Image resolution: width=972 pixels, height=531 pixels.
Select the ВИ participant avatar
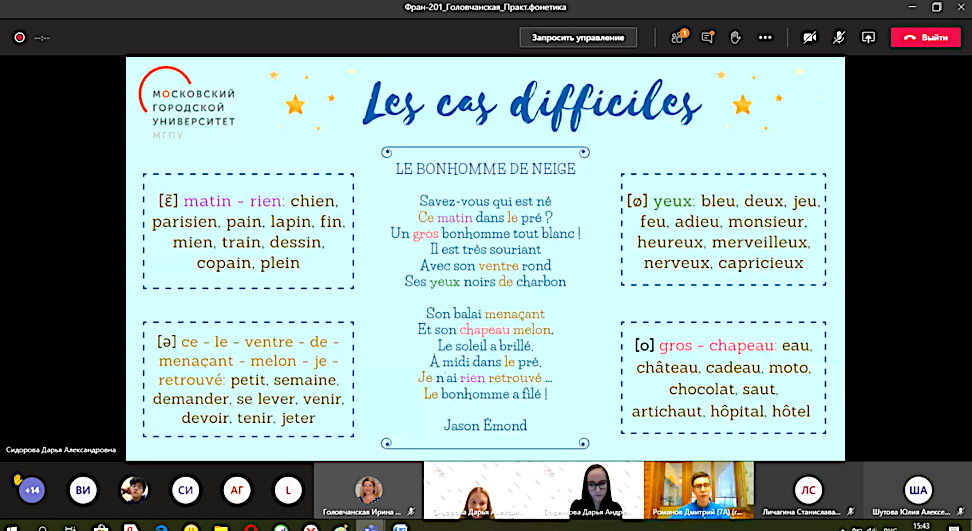click(83, 490)
